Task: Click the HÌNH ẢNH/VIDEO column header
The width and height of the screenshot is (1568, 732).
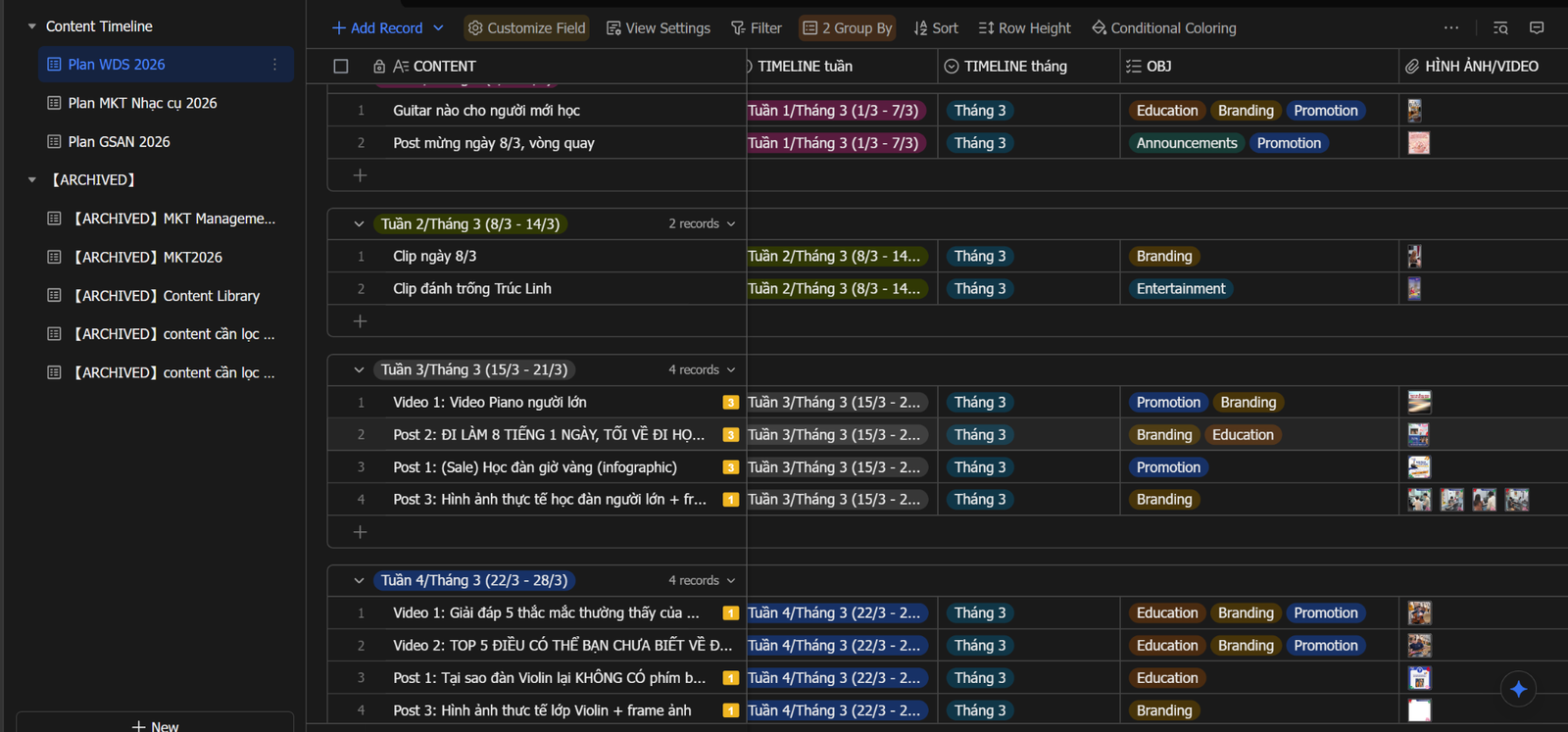Action: [x=1484, y=67]
